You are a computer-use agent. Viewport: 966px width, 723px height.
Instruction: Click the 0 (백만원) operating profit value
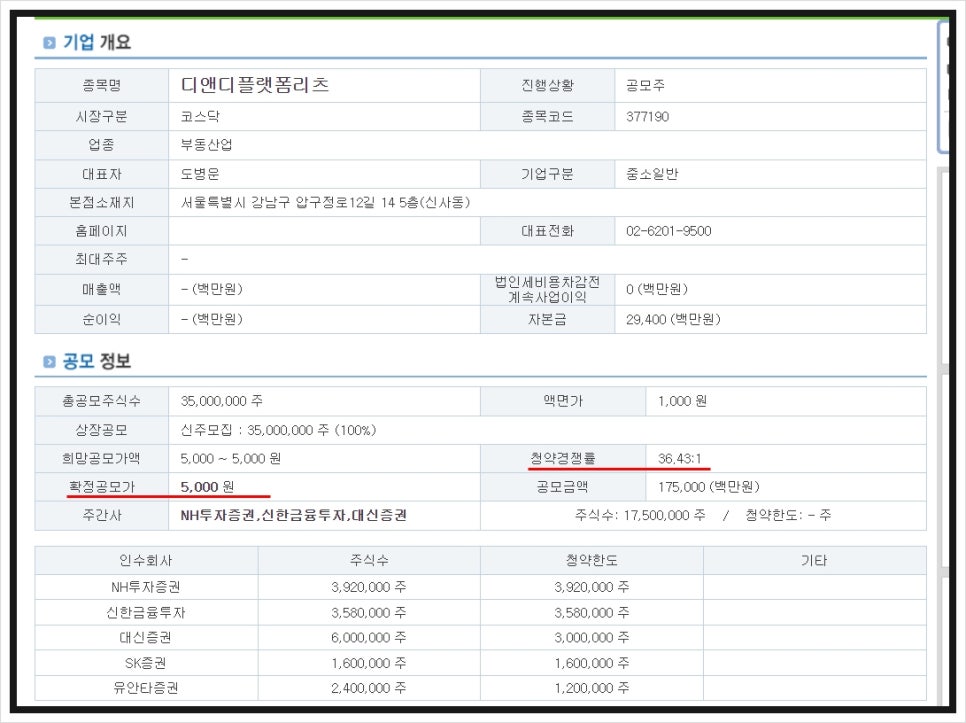pos(657,289)
